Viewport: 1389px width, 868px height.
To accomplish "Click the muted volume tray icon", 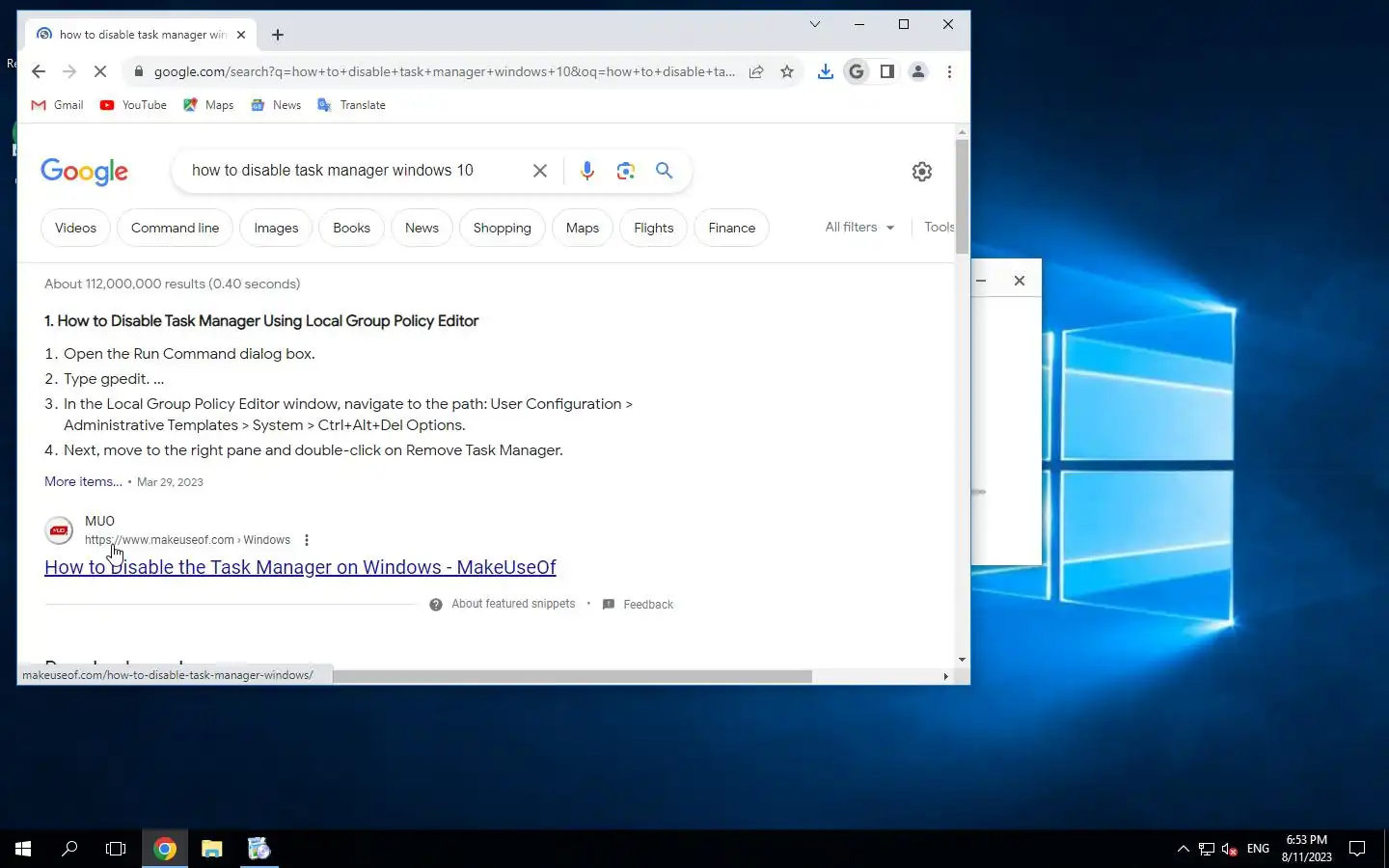I will tap(1230, 849).
